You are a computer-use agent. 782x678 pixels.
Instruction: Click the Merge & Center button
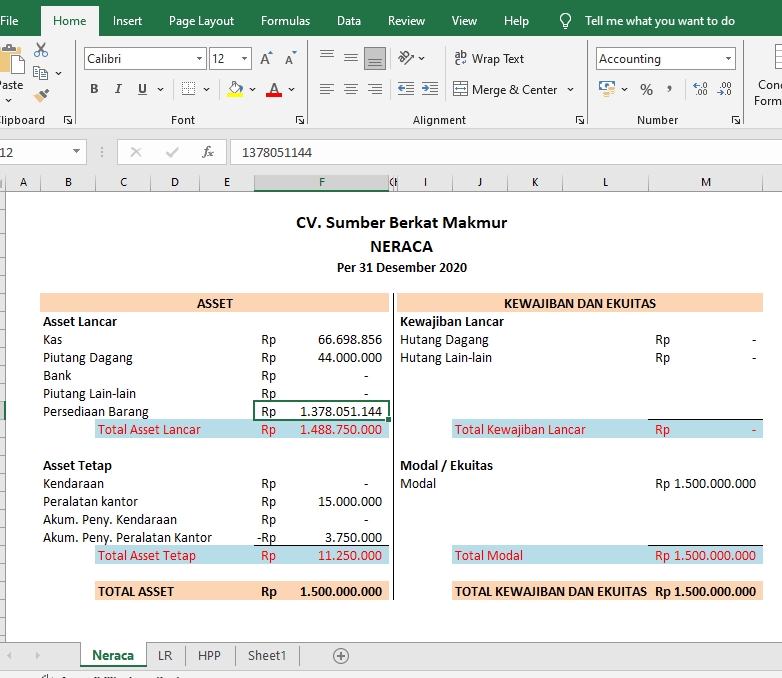click(x=505, y=90)
